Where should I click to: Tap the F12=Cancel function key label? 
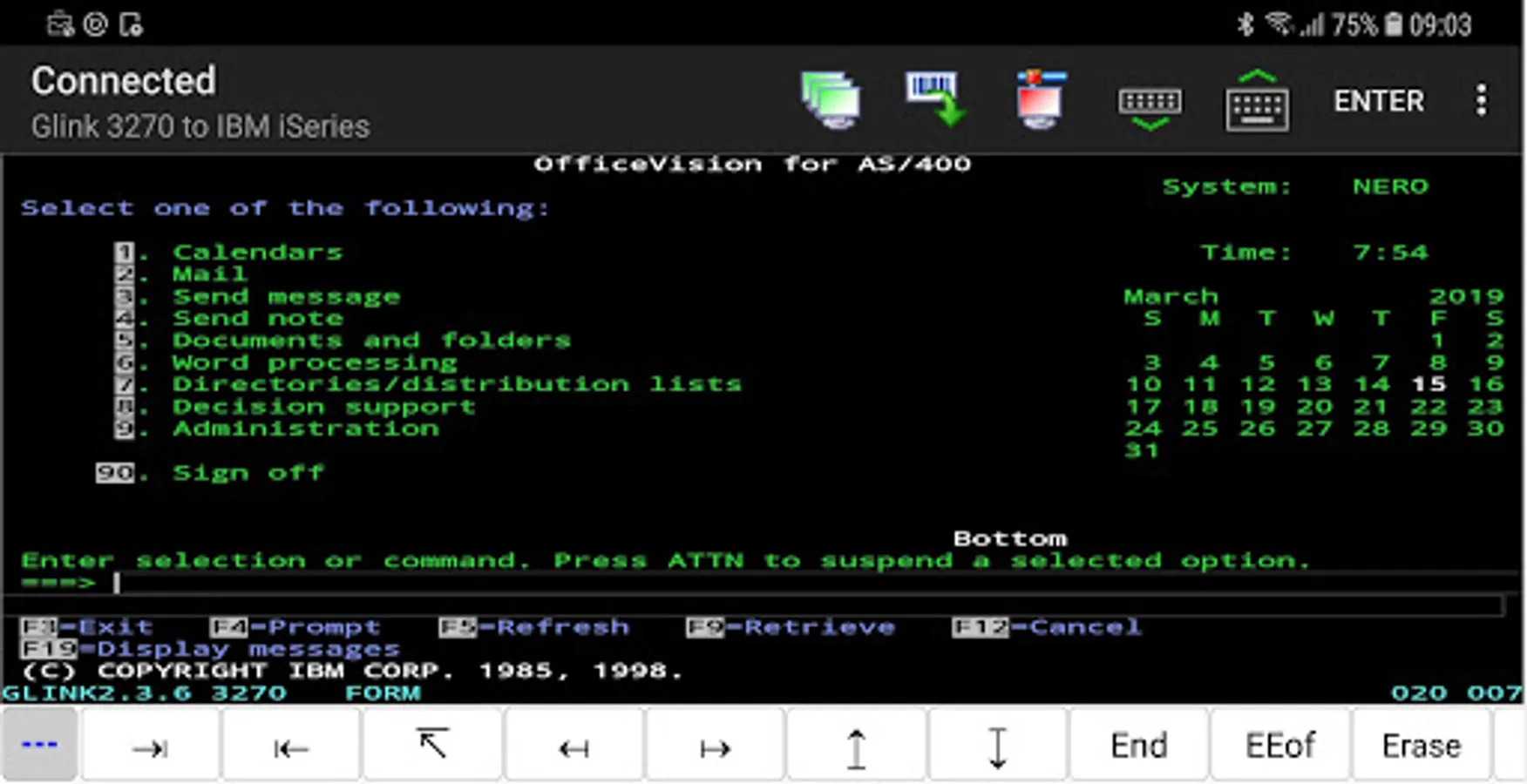[1048, 627]
